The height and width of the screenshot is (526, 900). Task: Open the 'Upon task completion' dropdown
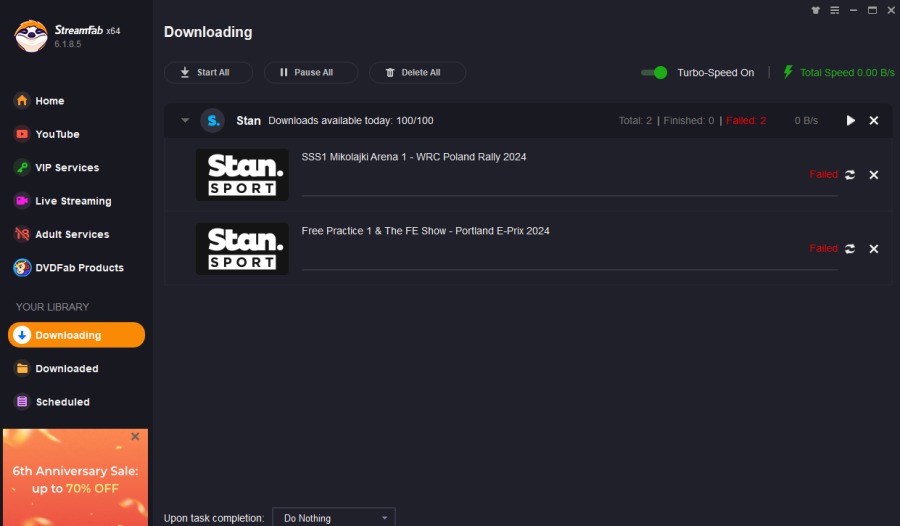point(334,518)
